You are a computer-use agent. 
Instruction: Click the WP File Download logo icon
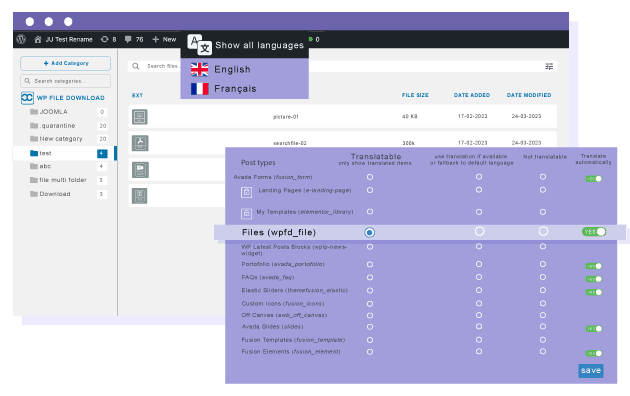27,98
